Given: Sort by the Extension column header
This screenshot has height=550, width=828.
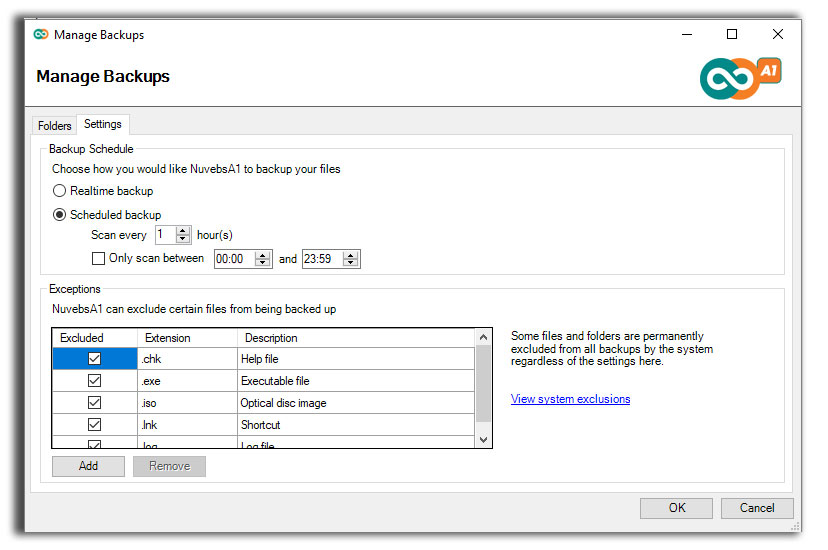Looking at the screenshot, I should pyautogui.click(x=187, y=338).
